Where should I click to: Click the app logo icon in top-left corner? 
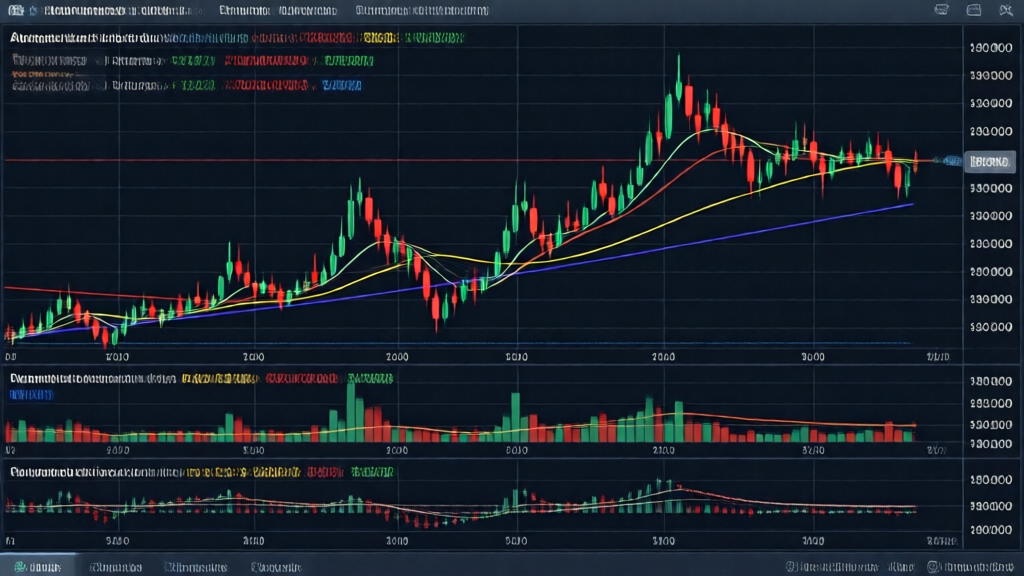pos(13,11)
